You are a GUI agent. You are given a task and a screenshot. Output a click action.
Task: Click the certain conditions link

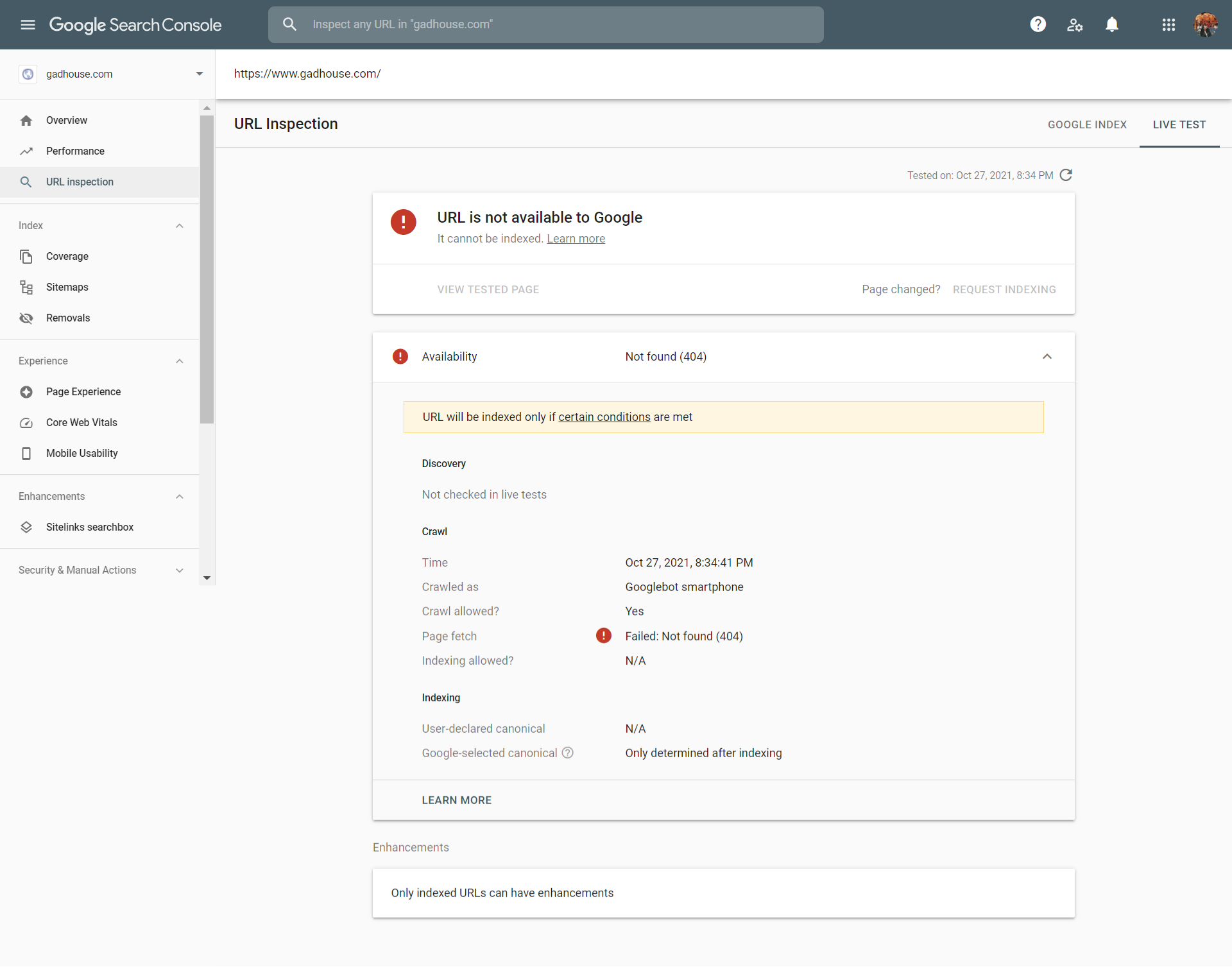(x=604, y=417)
